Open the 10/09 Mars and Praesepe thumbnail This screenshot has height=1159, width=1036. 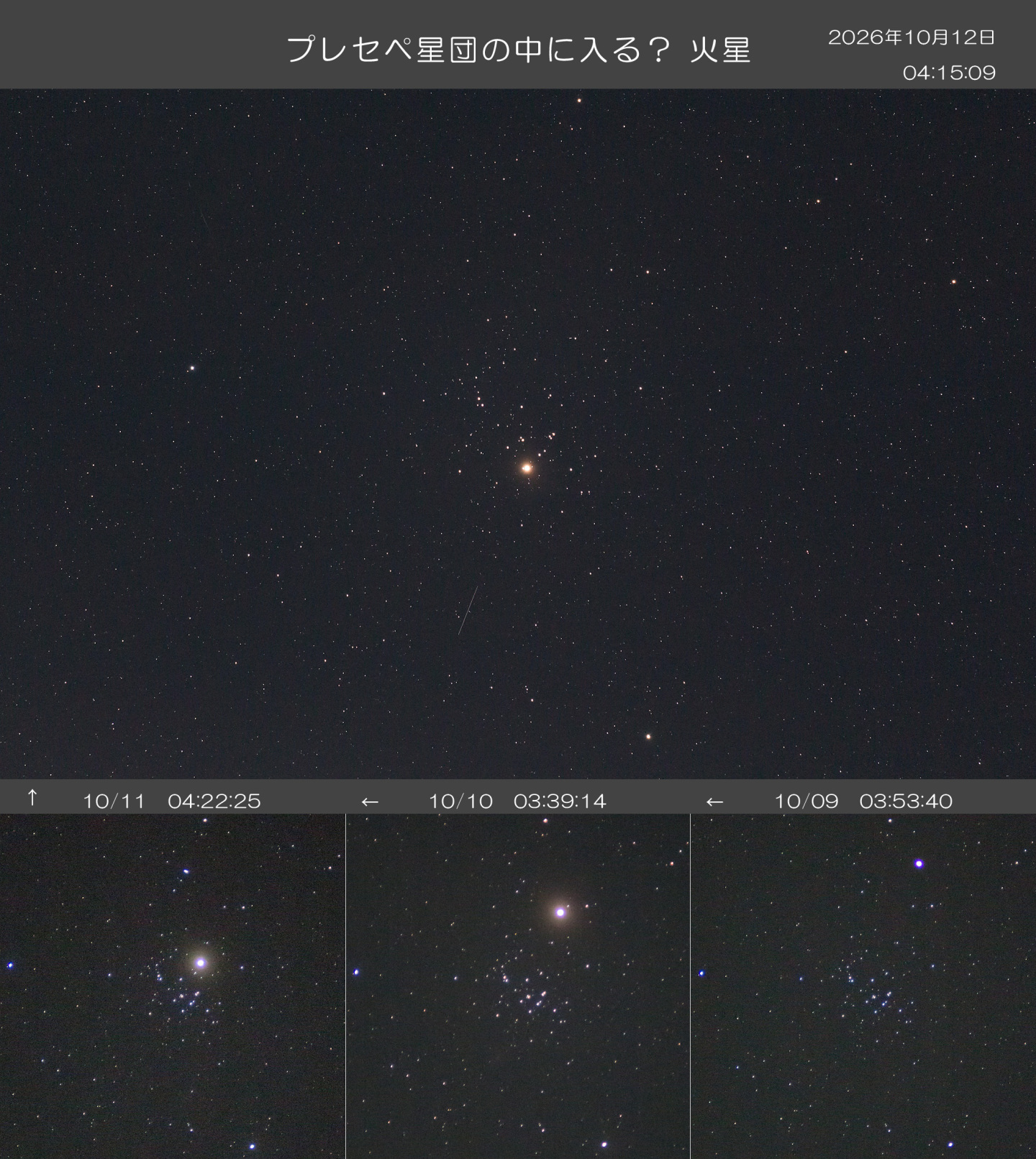(x=863, y=986)
